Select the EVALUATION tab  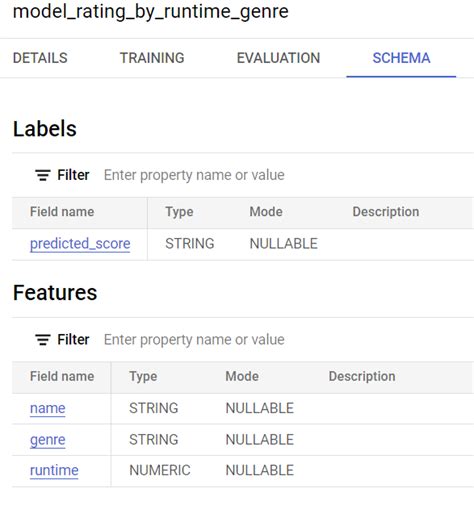278,58
